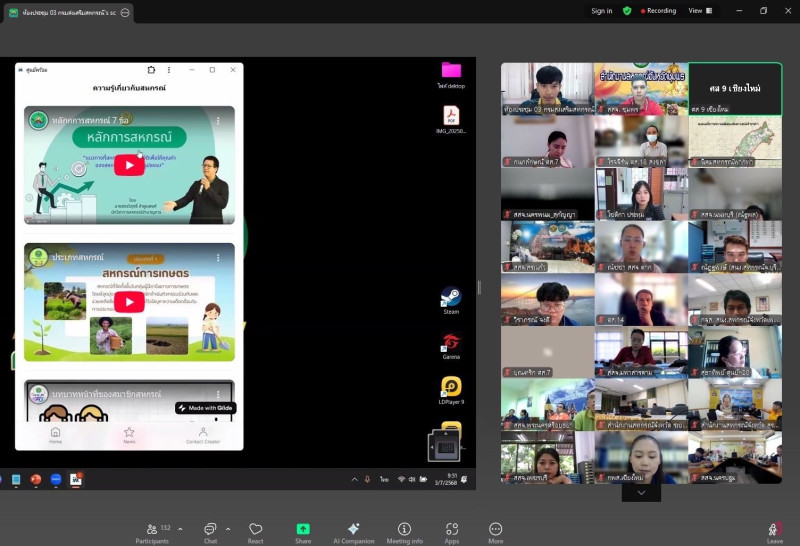800x546 pixels.
Task: Click the Sign in link
Action: [x=601, y=11]
